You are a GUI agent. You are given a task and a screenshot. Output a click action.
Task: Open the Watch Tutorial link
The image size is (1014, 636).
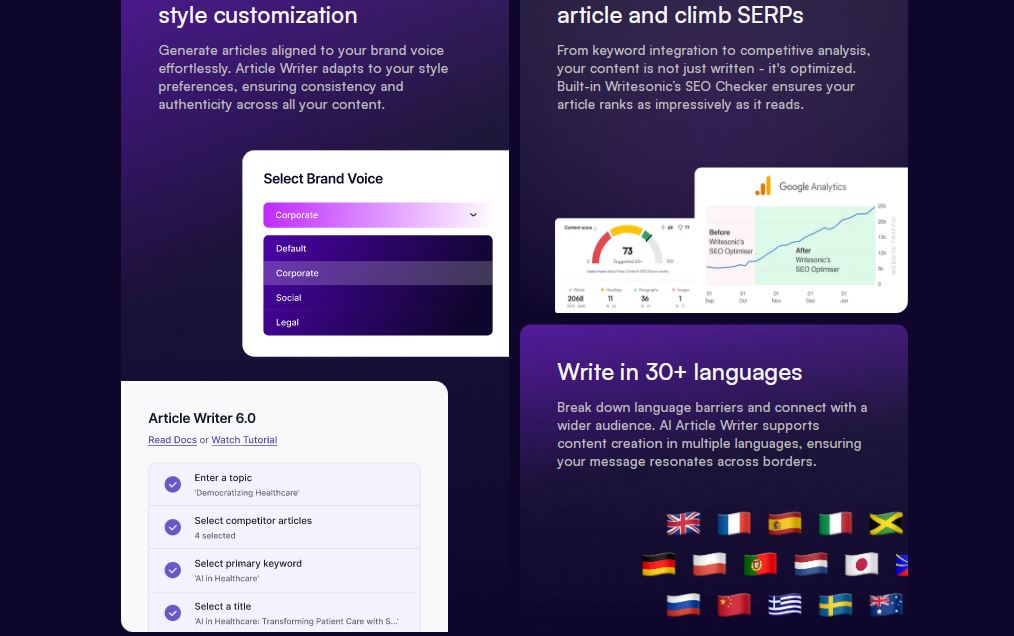(x=244, y=440)
